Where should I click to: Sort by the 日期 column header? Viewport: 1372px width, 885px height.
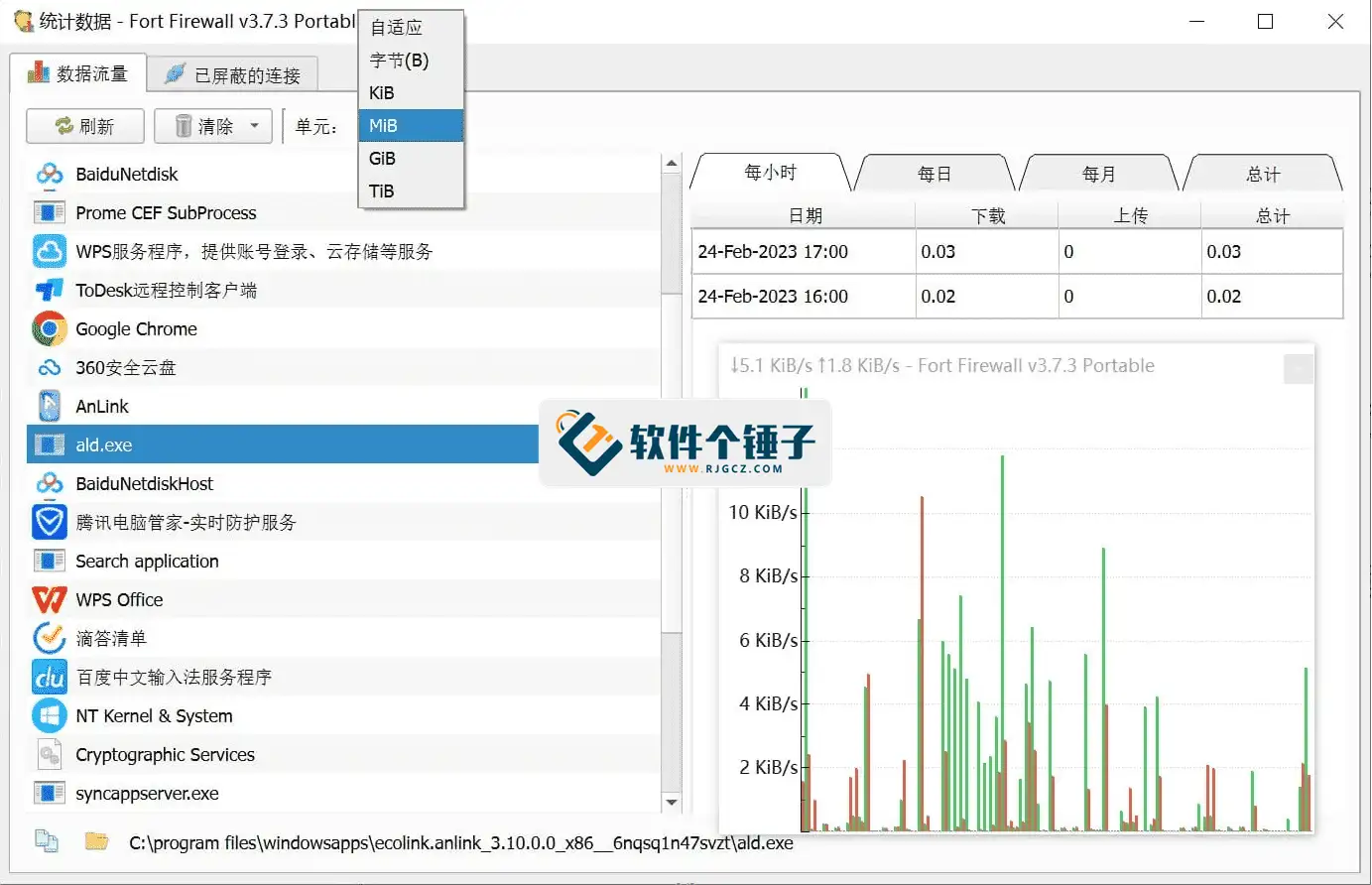coord(804,215)
